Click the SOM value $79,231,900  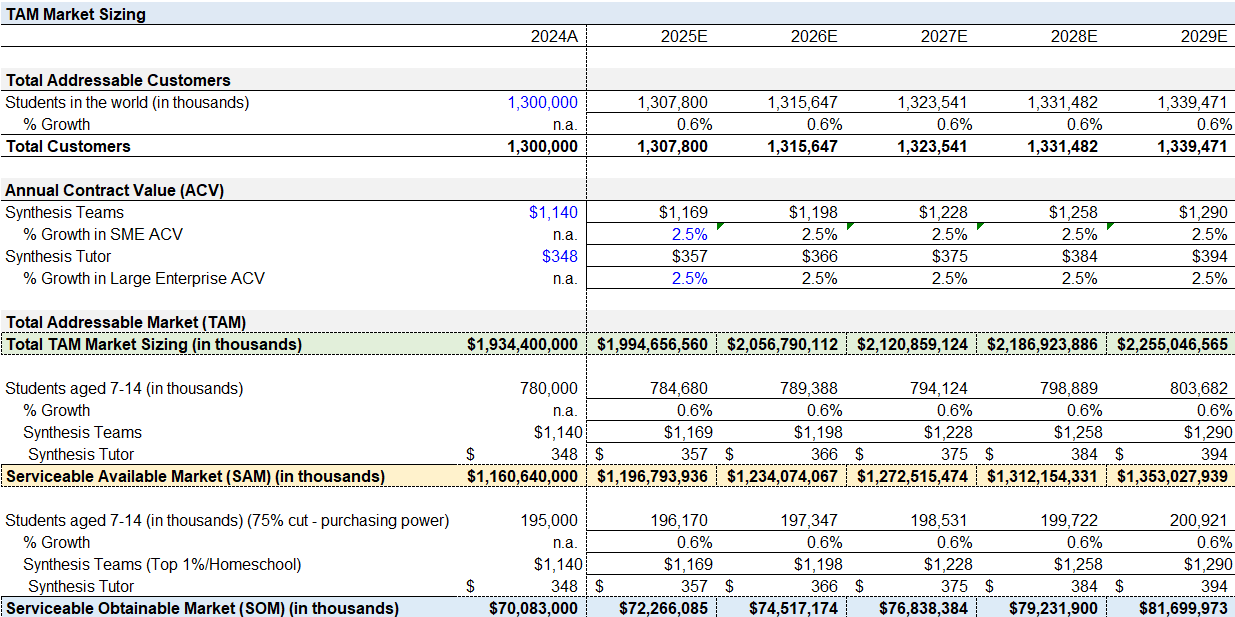1054,608
